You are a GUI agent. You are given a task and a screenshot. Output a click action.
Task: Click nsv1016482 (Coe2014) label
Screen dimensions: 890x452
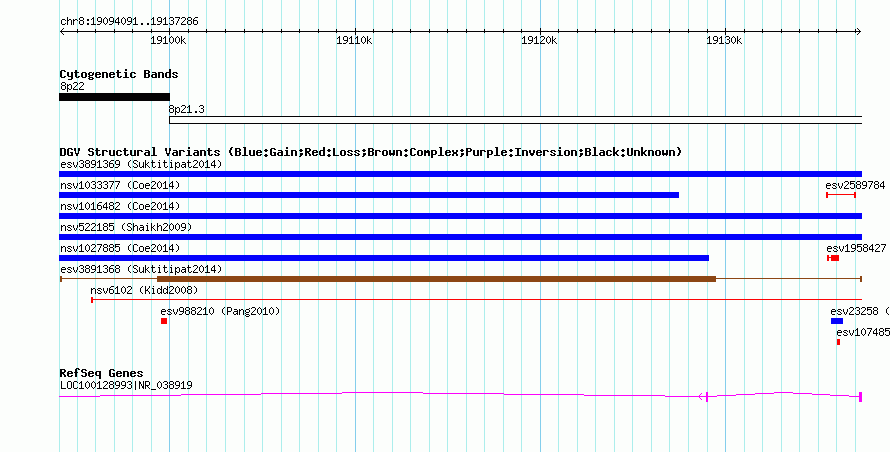(120, 207)
